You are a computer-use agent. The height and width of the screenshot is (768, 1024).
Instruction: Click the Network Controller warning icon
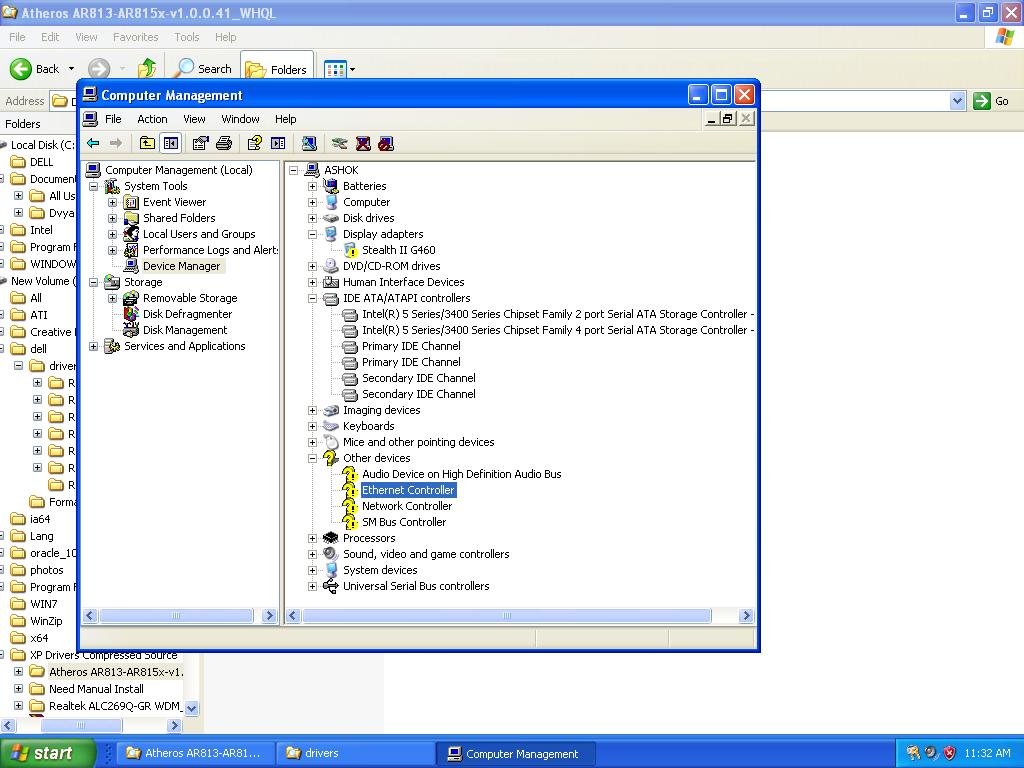pos(350,506)
